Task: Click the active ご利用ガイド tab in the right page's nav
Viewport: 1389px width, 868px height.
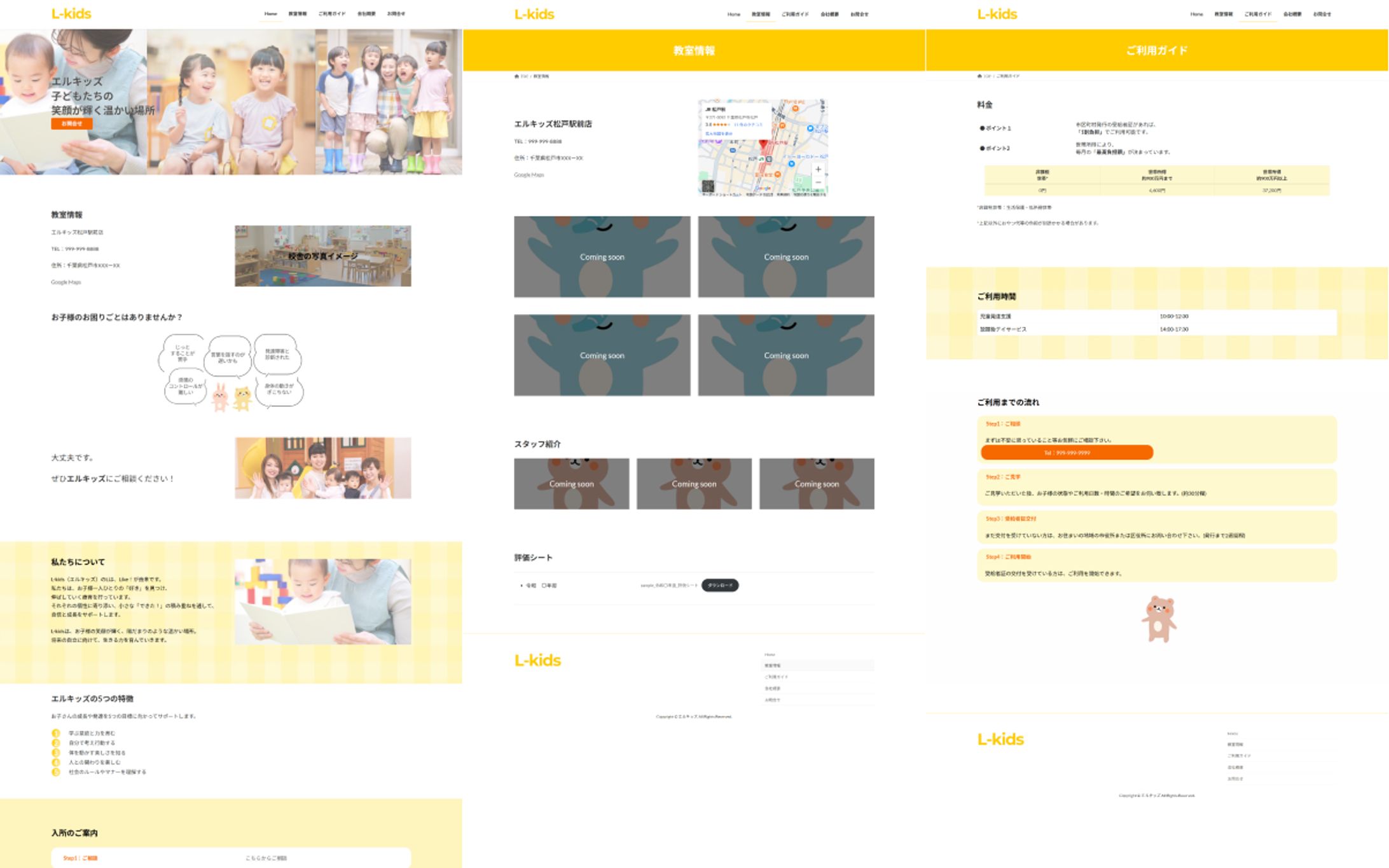Action: 1257,14
